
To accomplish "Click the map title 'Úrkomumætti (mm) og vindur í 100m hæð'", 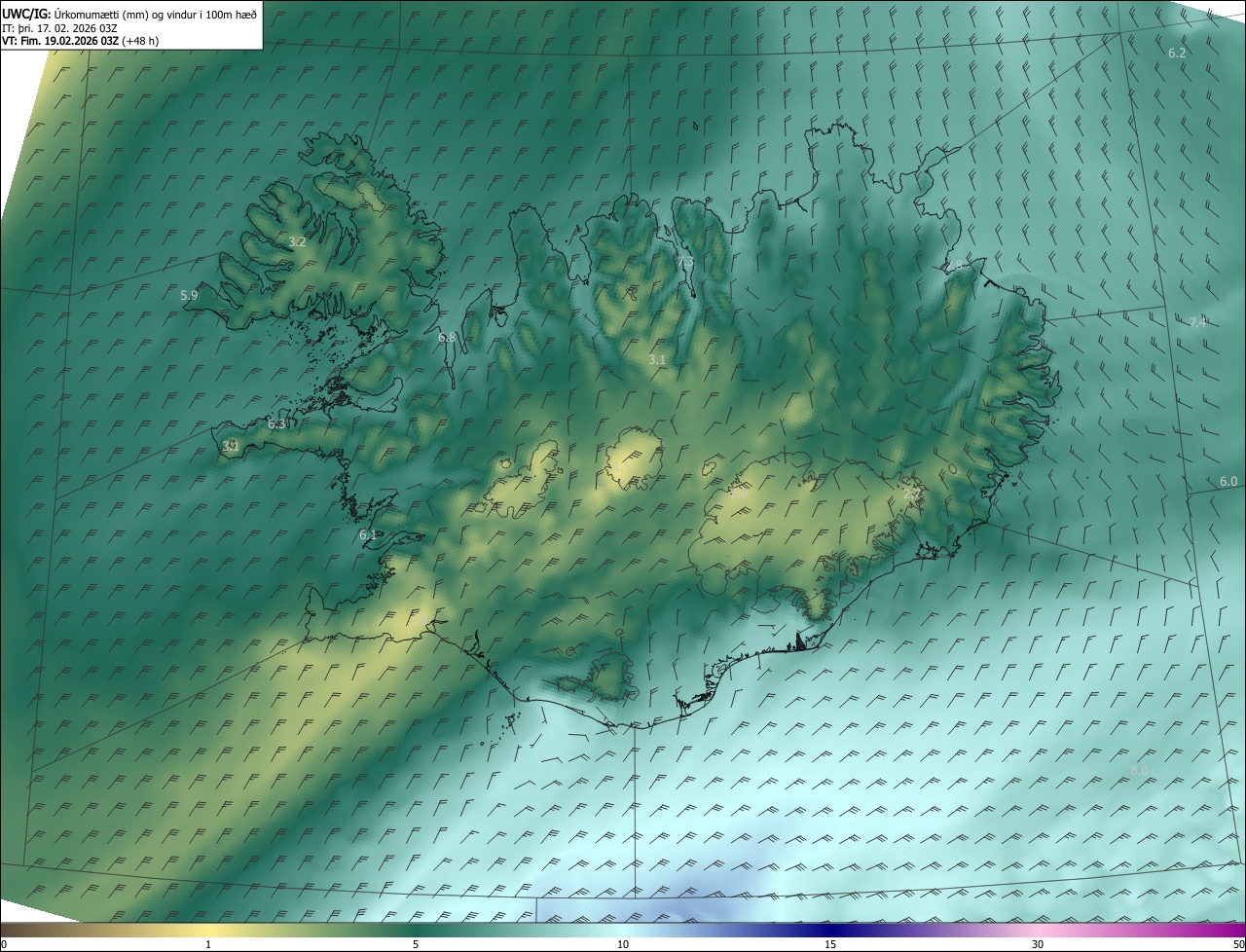I will click(154, 14).
